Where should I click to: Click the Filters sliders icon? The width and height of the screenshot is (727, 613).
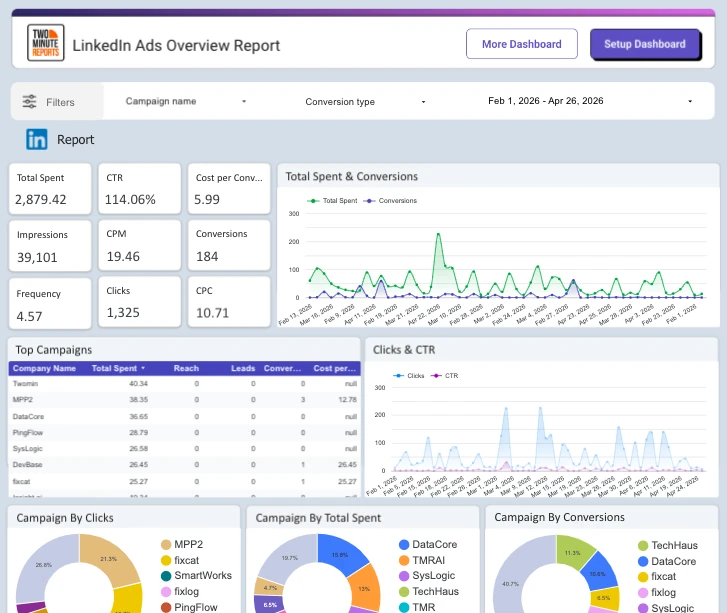(x=29, y=102)
